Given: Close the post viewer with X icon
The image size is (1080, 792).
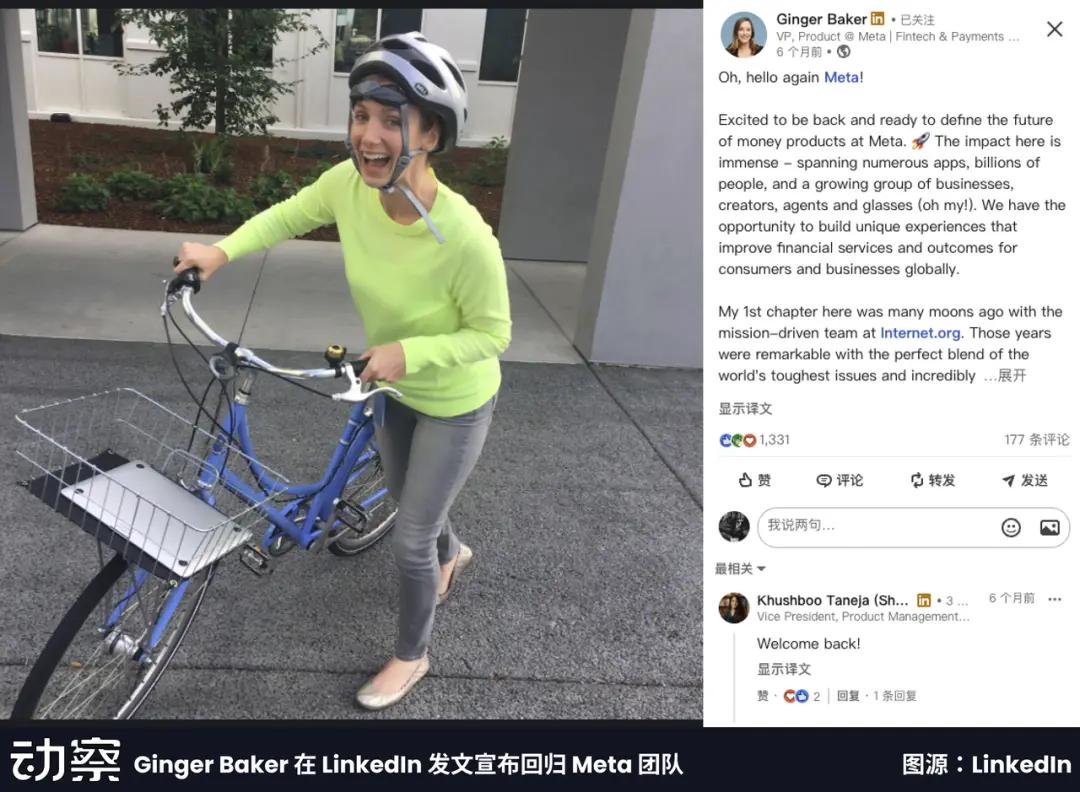Looking at the screenshot, I should [x=1054, y=29].
